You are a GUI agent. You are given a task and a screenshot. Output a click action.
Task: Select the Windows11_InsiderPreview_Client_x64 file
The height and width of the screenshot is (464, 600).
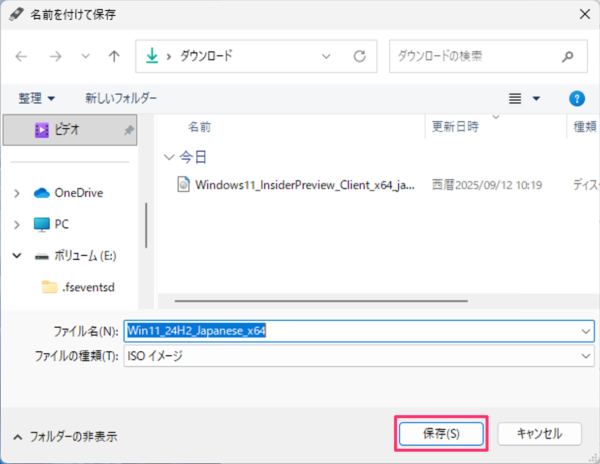(305, 185)
